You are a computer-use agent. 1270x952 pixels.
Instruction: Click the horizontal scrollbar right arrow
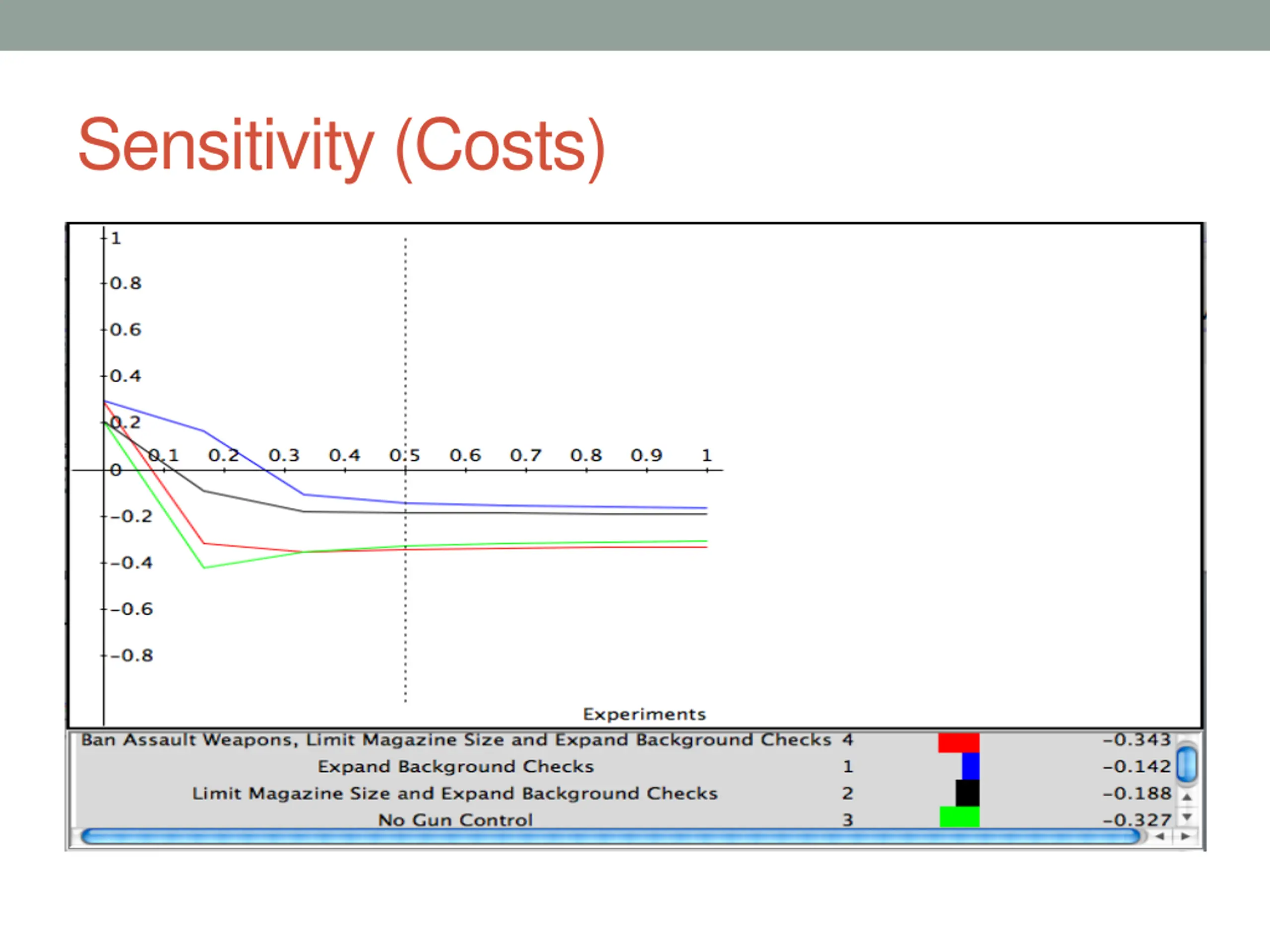pyautogui.click(x=1185, y=836)
